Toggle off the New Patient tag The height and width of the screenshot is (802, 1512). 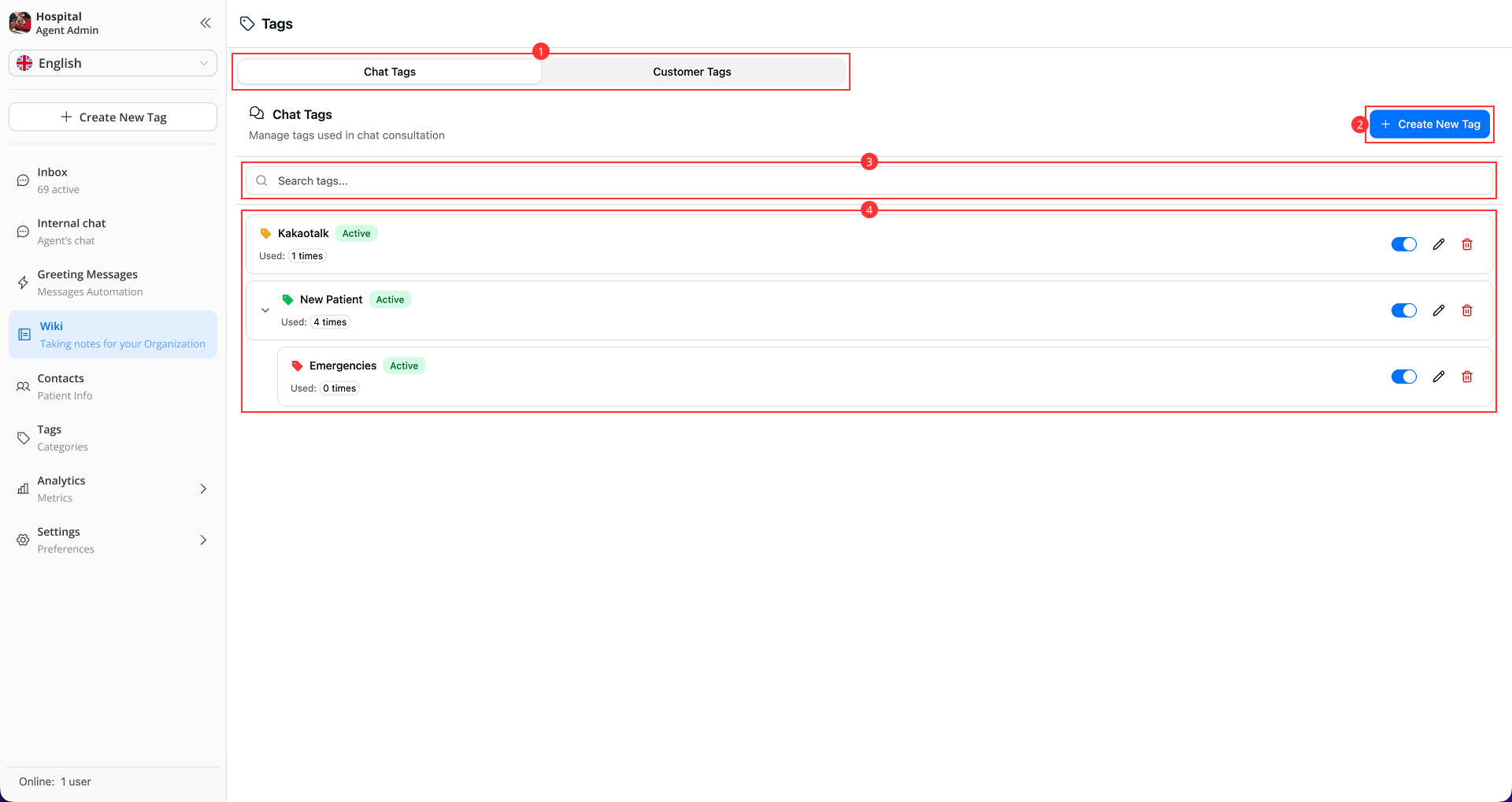[1404, 310]
